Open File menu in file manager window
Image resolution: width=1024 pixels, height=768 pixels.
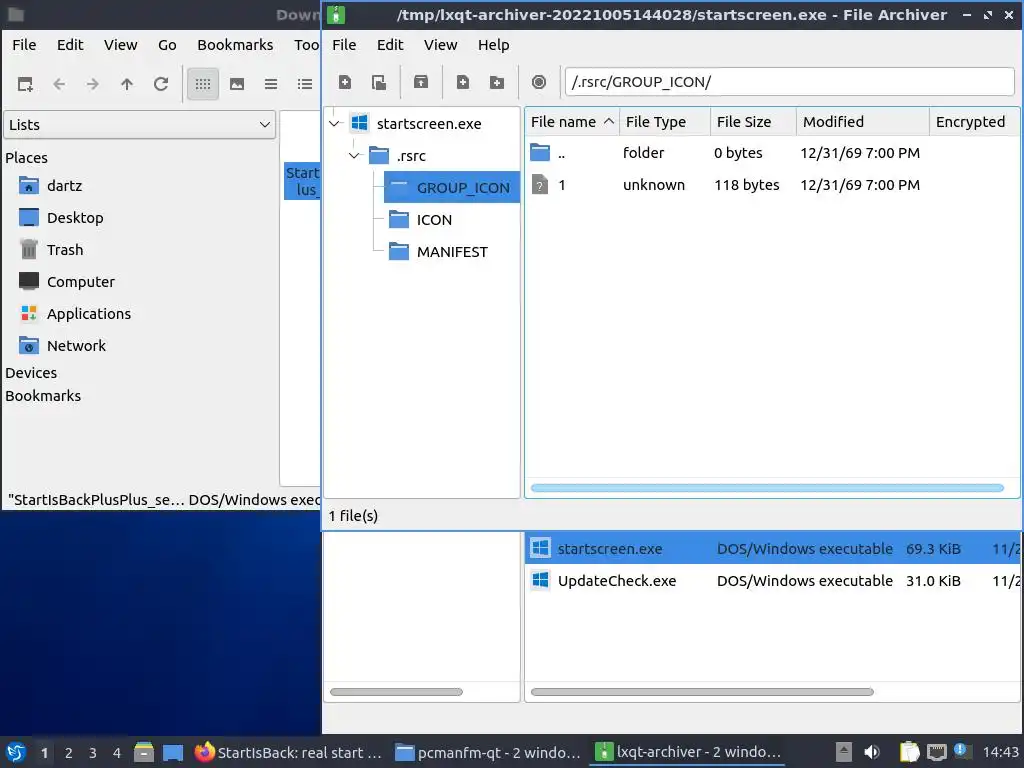click(x=24, y=45)
